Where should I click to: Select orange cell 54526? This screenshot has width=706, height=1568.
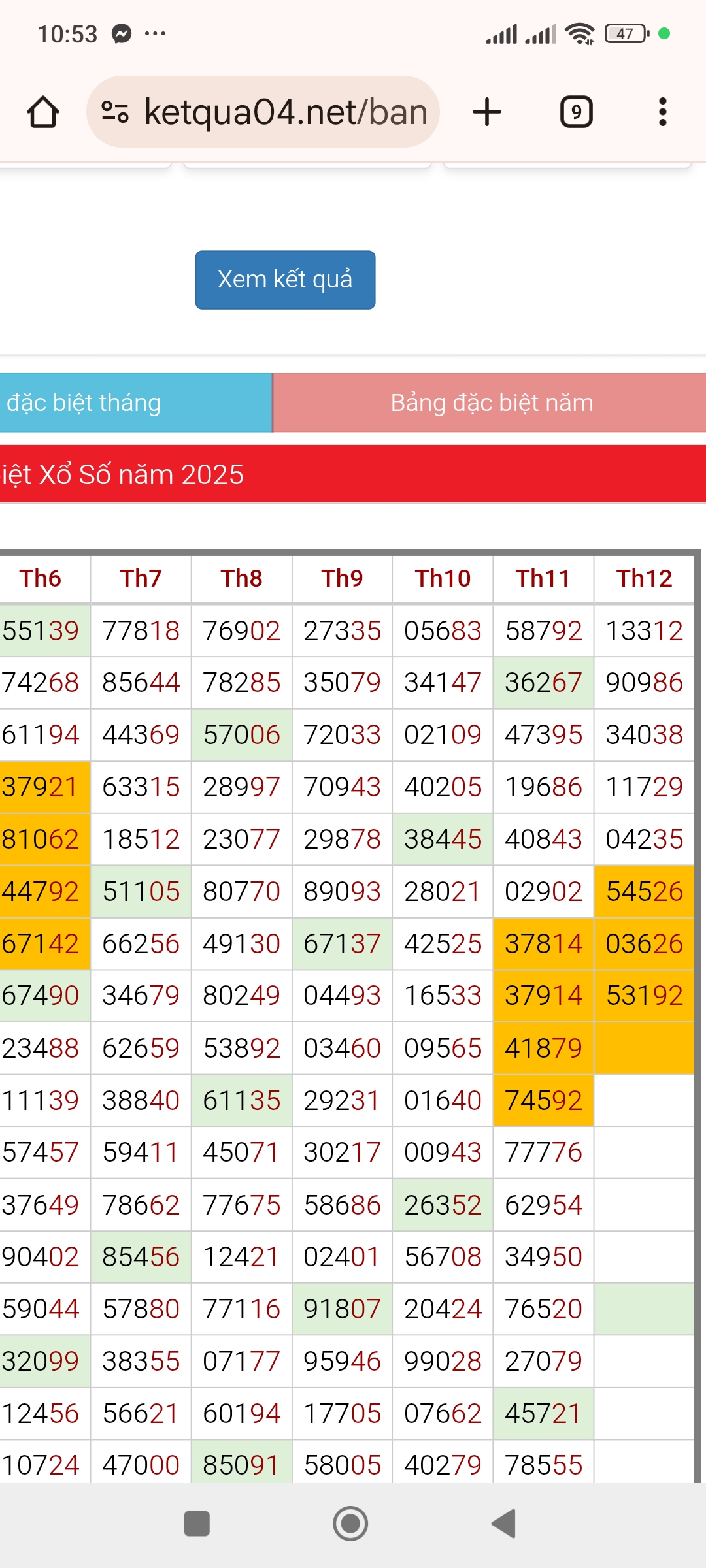point(645,892)
